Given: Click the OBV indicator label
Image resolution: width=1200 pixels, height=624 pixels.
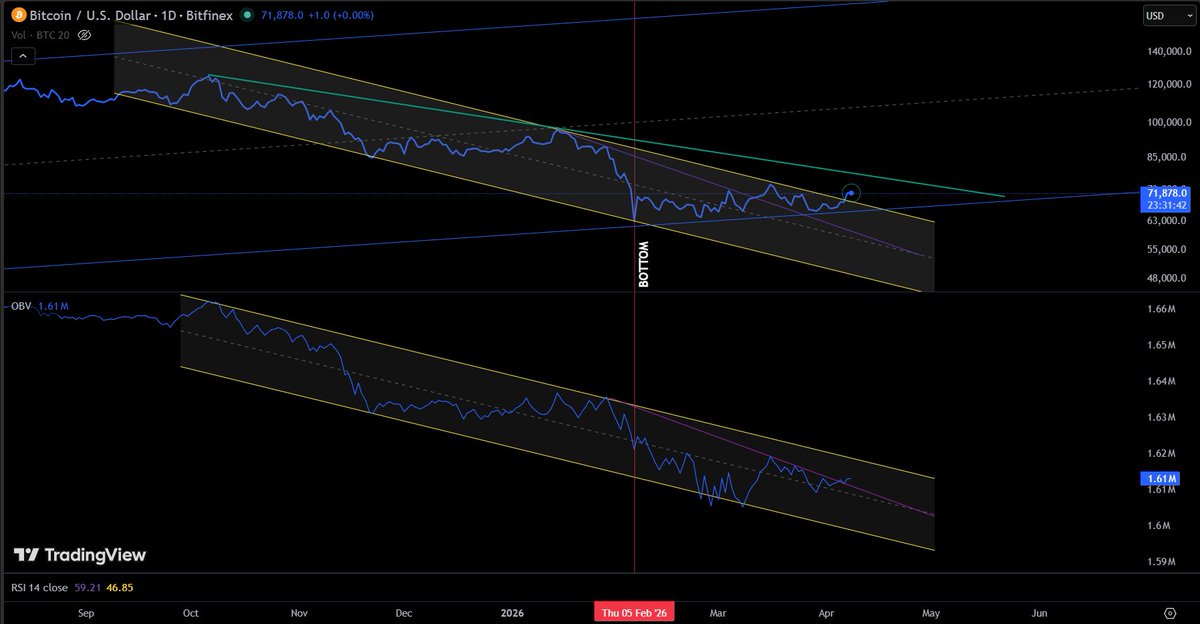Looking at the screenshot, I should click(22, 305).
